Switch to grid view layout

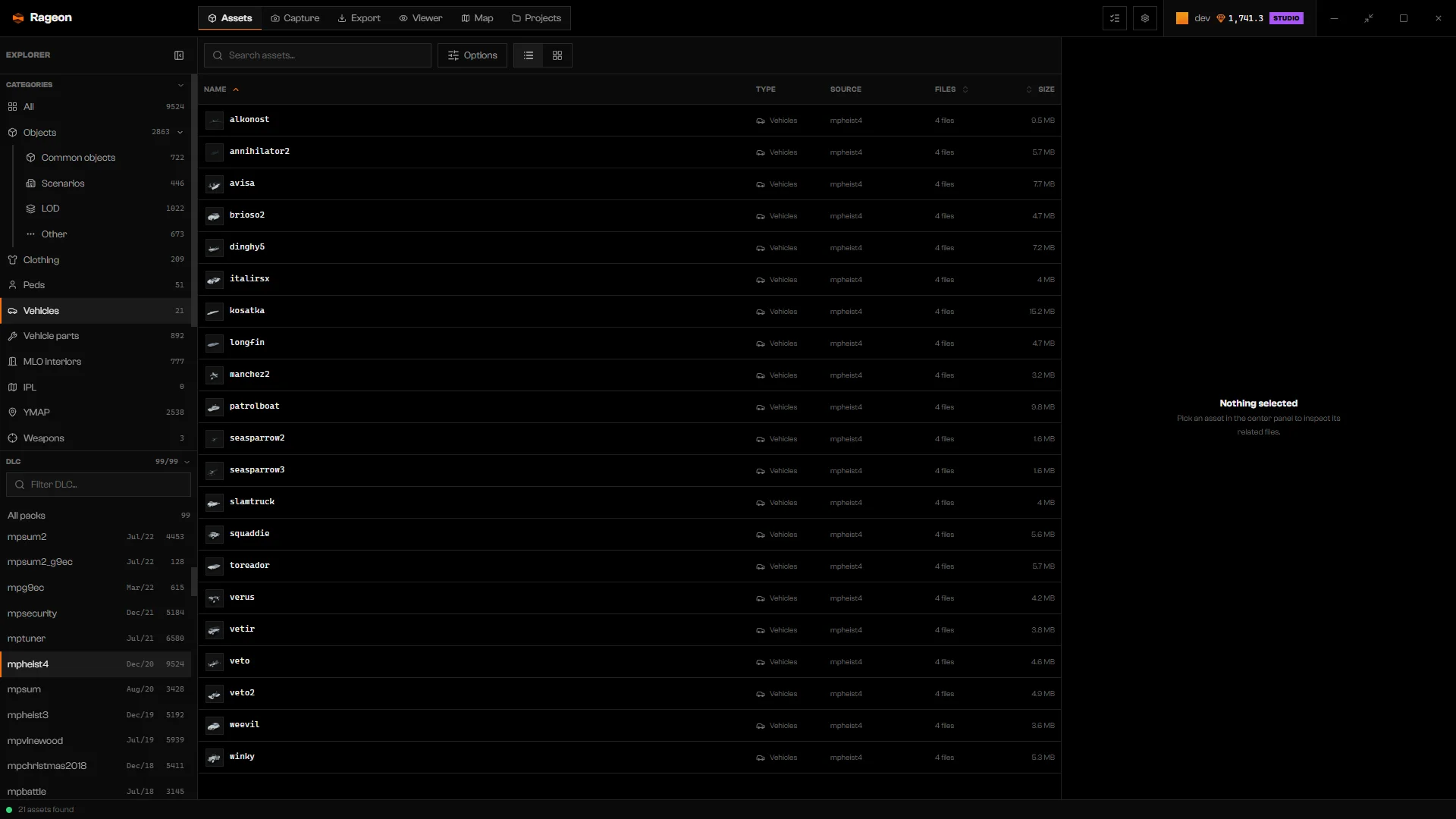tap(557, 55)
